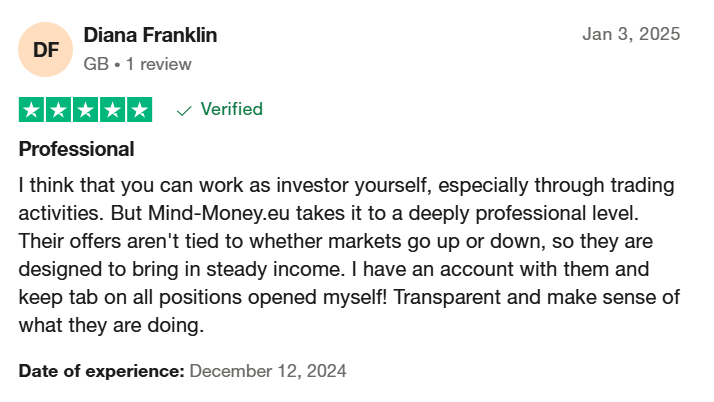Screen dimensions: 714x402
Task: Click the fifth green rating star
Action: click(139, 110)
